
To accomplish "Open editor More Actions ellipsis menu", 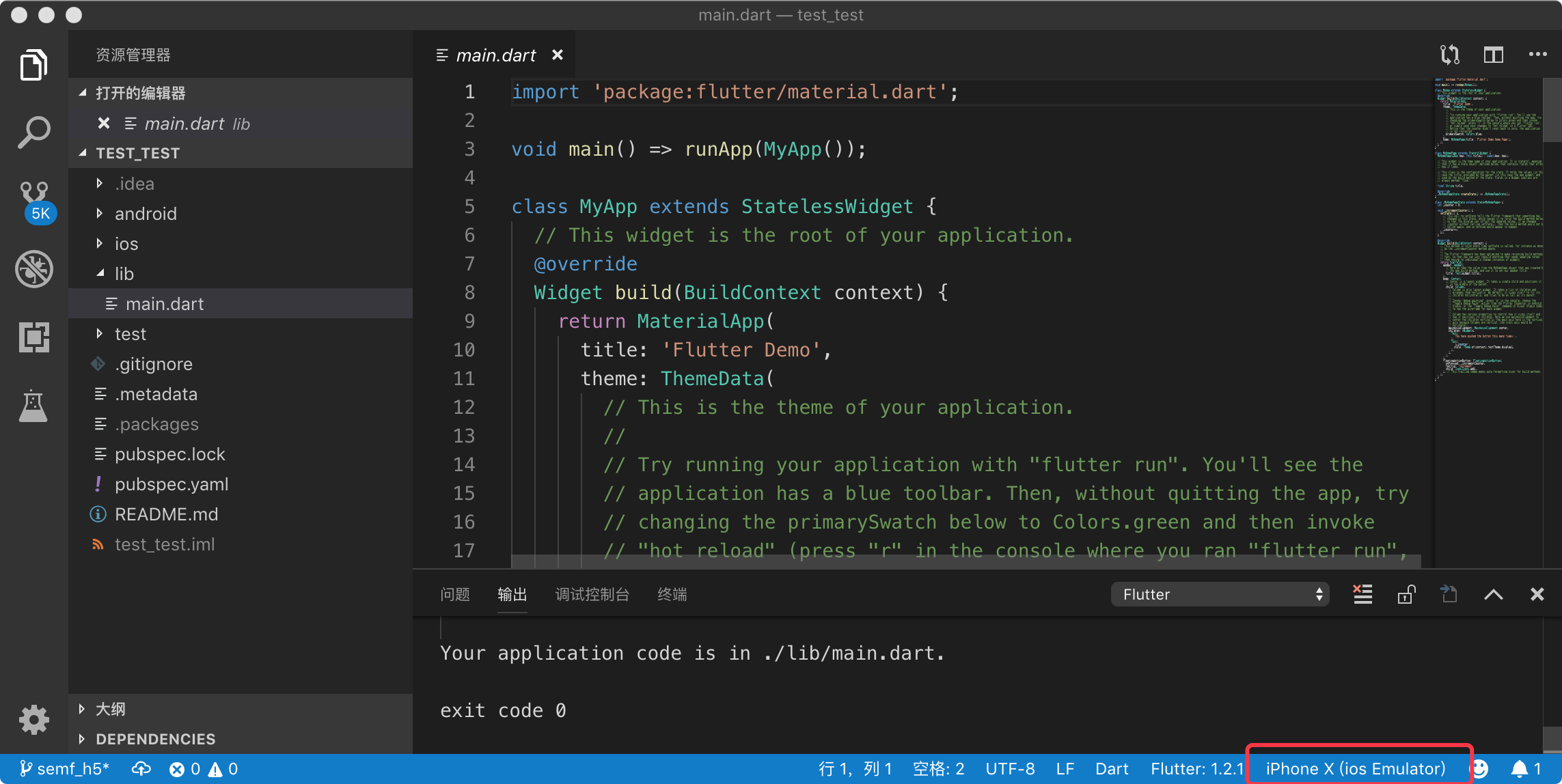I will click(x=1537, y=55).
